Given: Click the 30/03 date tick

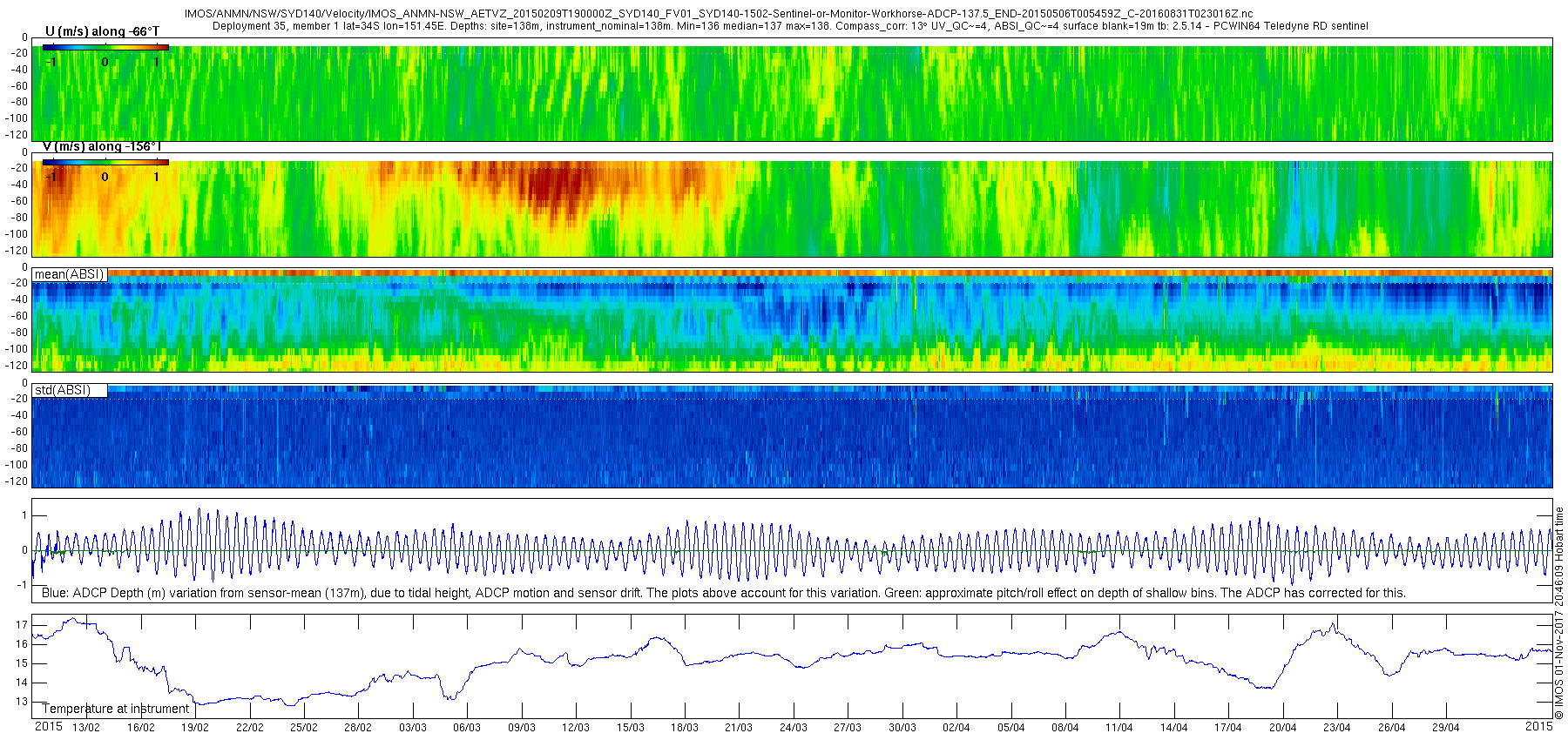Looking at the screenshot, I should click(902, 727).
